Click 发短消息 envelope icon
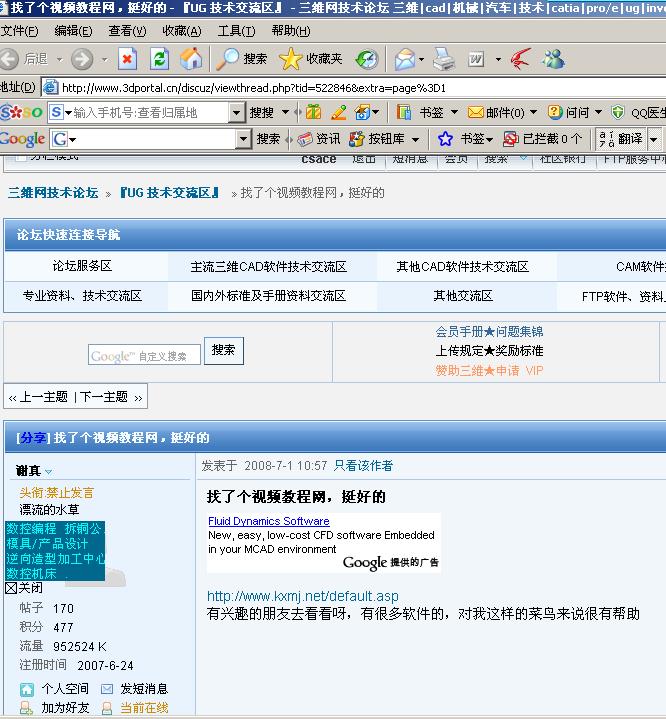The width and height of the screenshot is (666, 719). coord(107,689)
